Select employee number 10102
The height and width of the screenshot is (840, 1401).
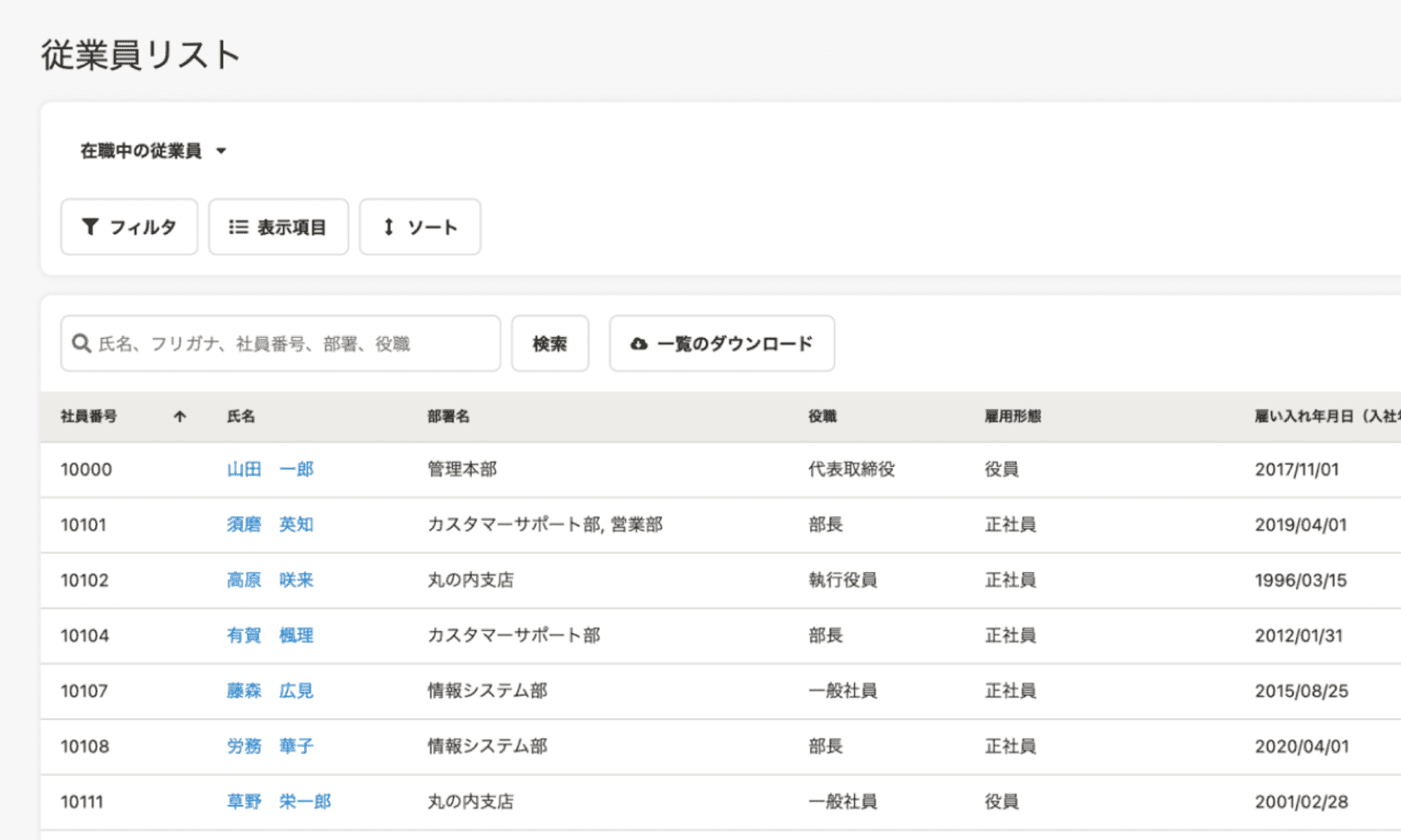pyautogui.click(x=84, y=580)
